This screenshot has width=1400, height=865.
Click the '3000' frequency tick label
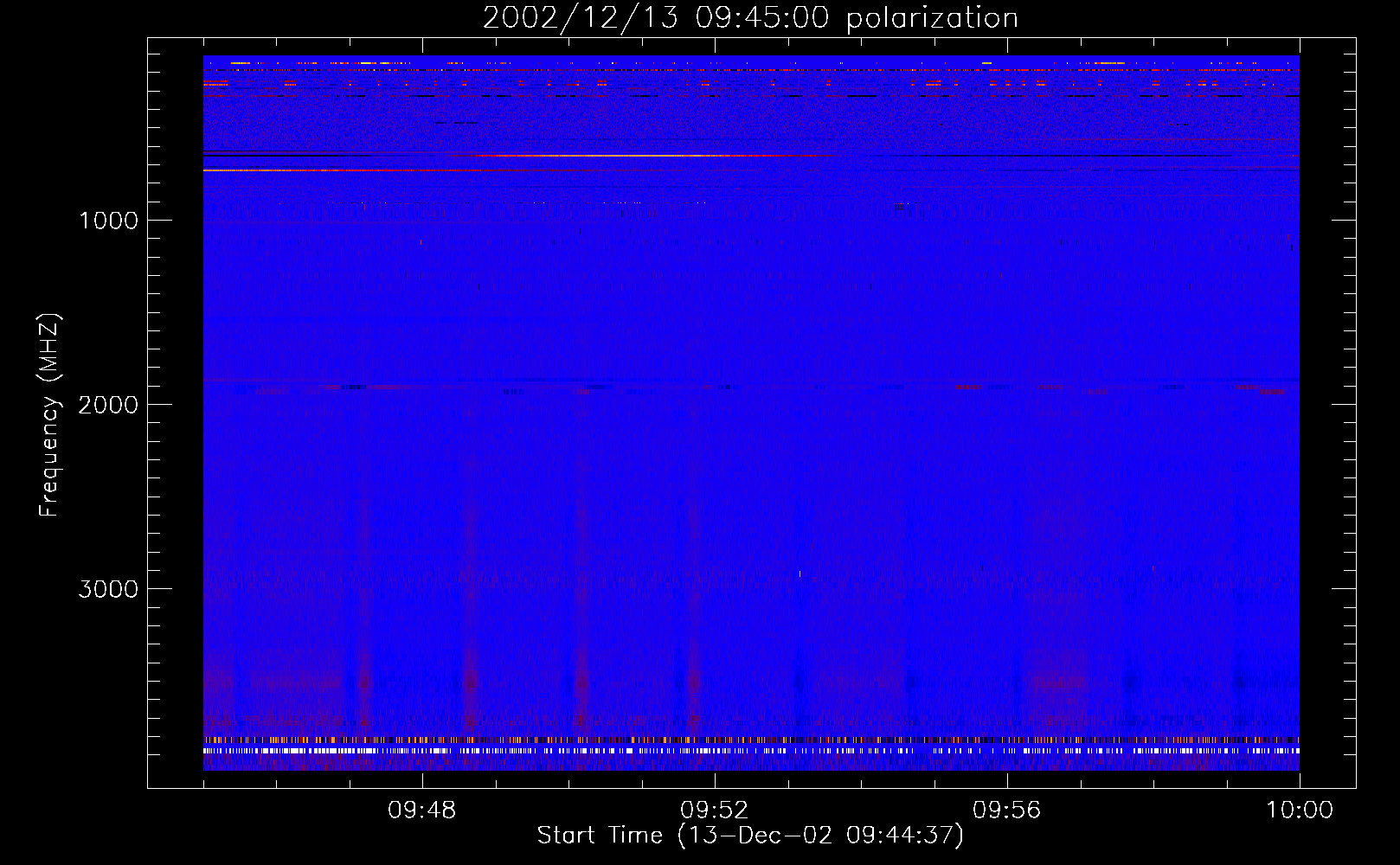(108, 589)
